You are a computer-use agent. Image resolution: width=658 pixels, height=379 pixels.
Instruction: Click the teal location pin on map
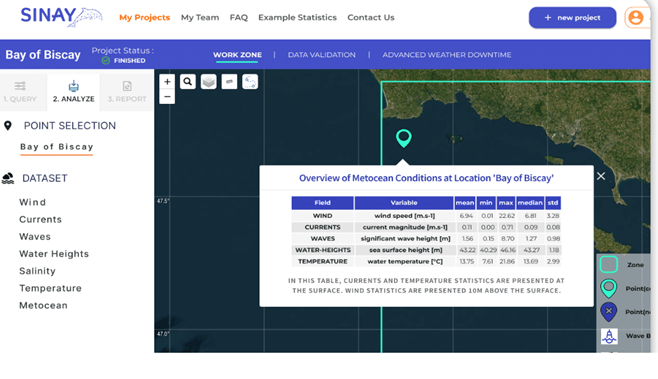pyautogui.click(x=404, y=138)
